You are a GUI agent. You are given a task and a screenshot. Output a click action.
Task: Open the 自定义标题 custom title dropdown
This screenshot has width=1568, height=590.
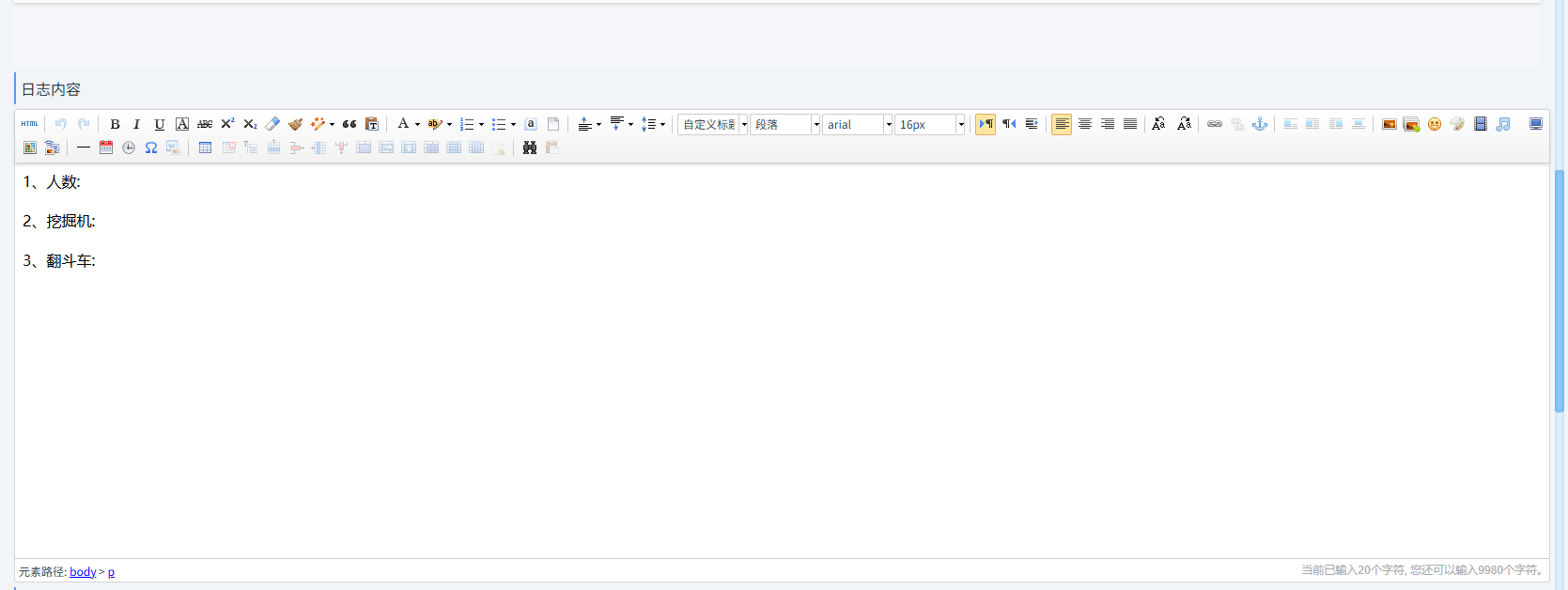point(713,124)
